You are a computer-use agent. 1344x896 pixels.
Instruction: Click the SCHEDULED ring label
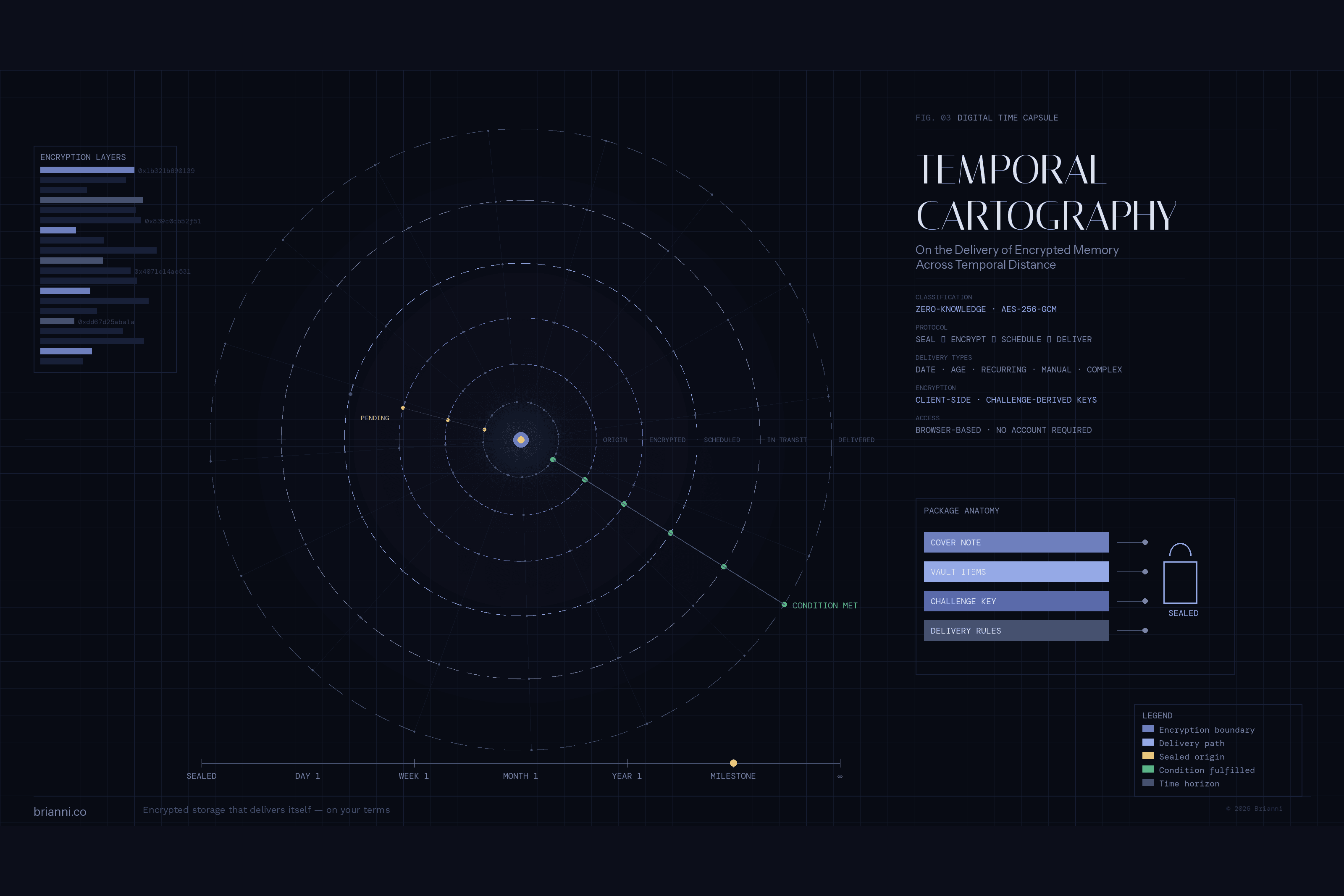(x=722, y=440)
